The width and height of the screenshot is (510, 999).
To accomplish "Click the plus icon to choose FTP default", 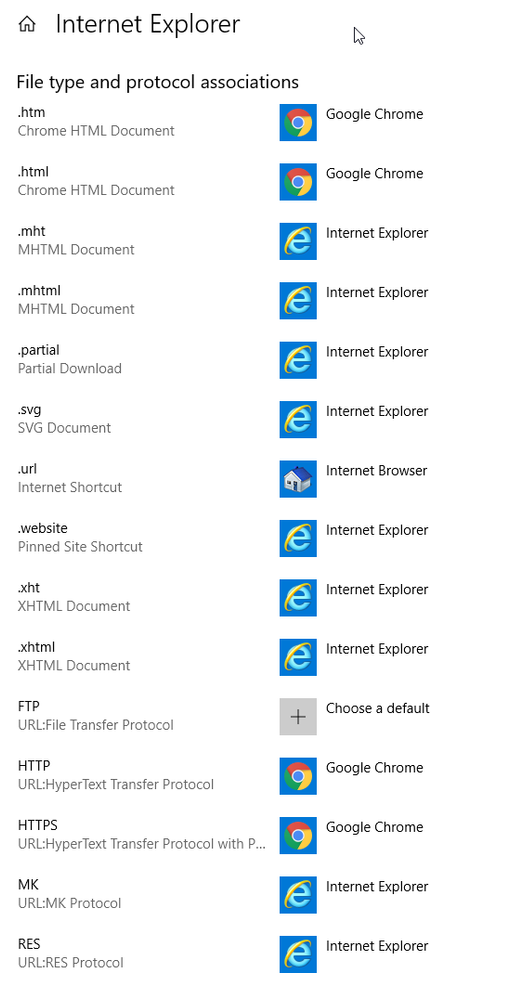I will (298, 716).
